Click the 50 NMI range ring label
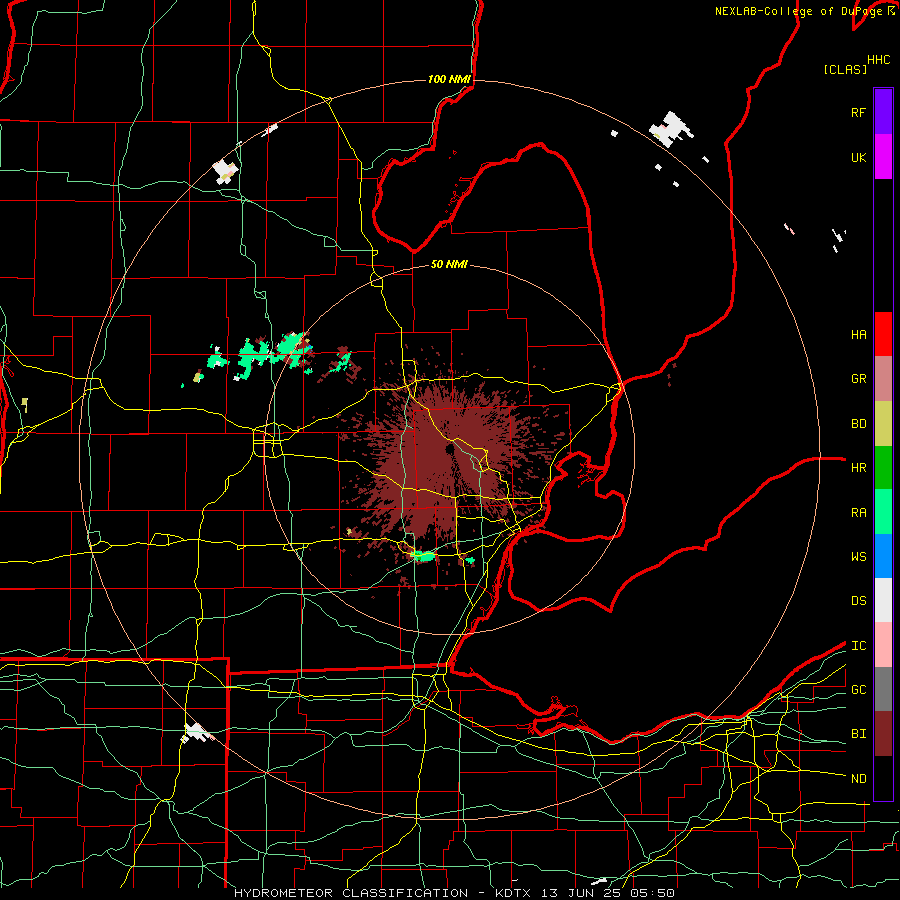This screenshot has width=900, height=900. click(x=449, y=264)
